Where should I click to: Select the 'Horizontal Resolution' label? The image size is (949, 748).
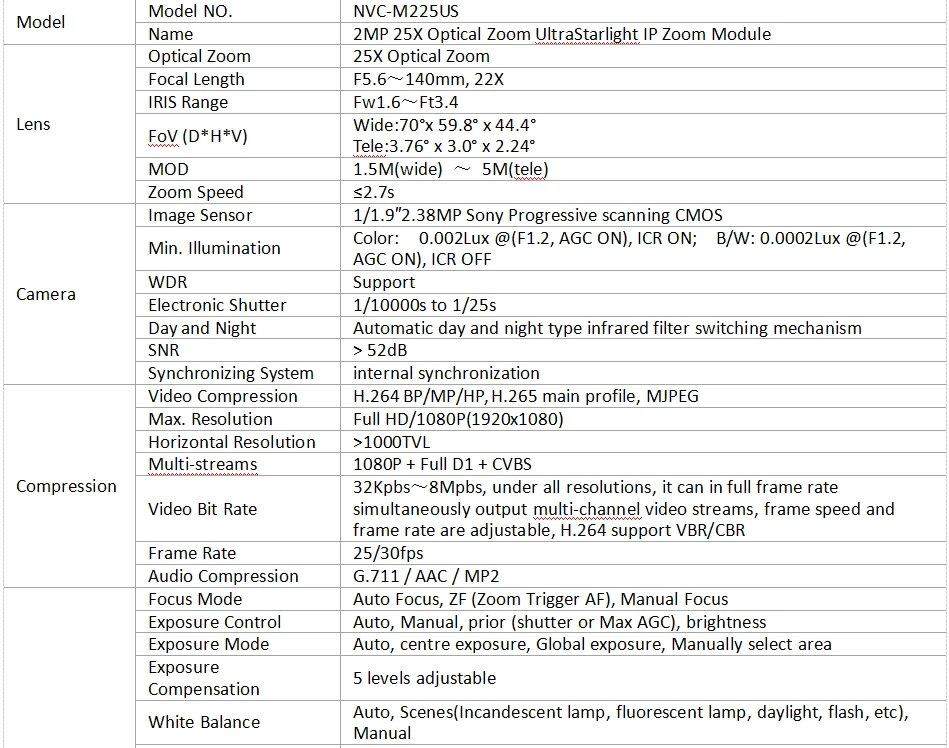(x=232, y=442)
